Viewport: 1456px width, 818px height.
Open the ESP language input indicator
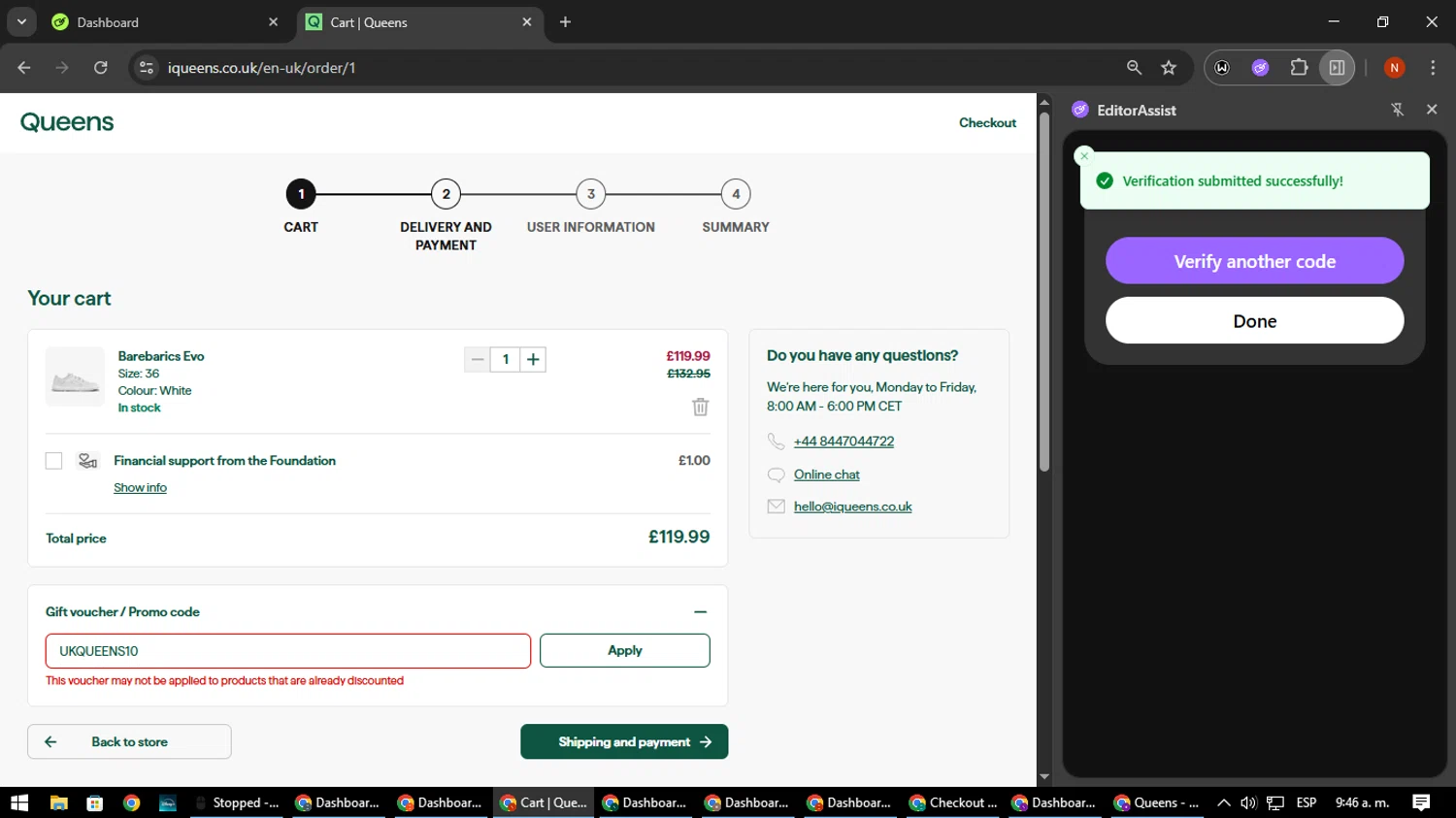pos(1307,802)
